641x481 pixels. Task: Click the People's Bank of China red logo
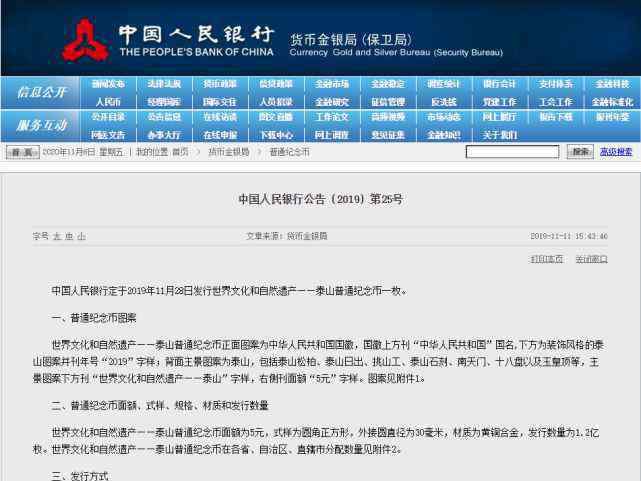85,40
